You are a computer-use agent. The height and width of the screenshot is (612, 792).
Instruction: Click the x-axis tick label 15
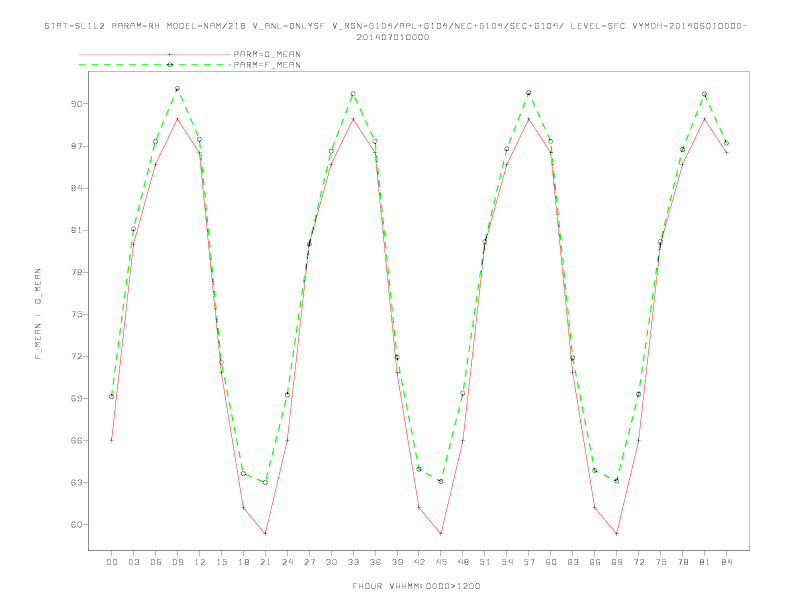pos(221,562)
